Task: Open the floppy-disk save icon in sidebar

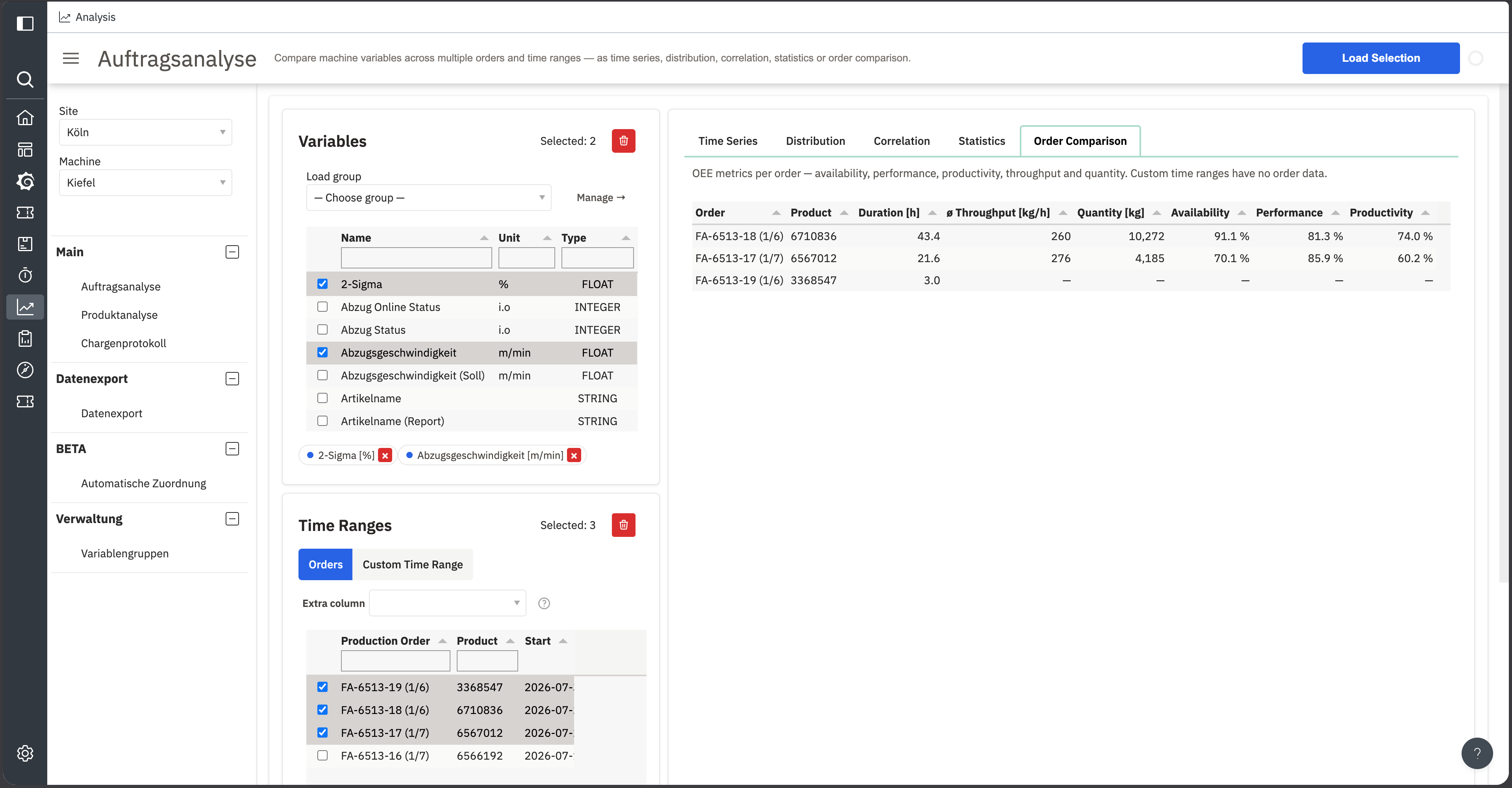Action: click(25, 244)
